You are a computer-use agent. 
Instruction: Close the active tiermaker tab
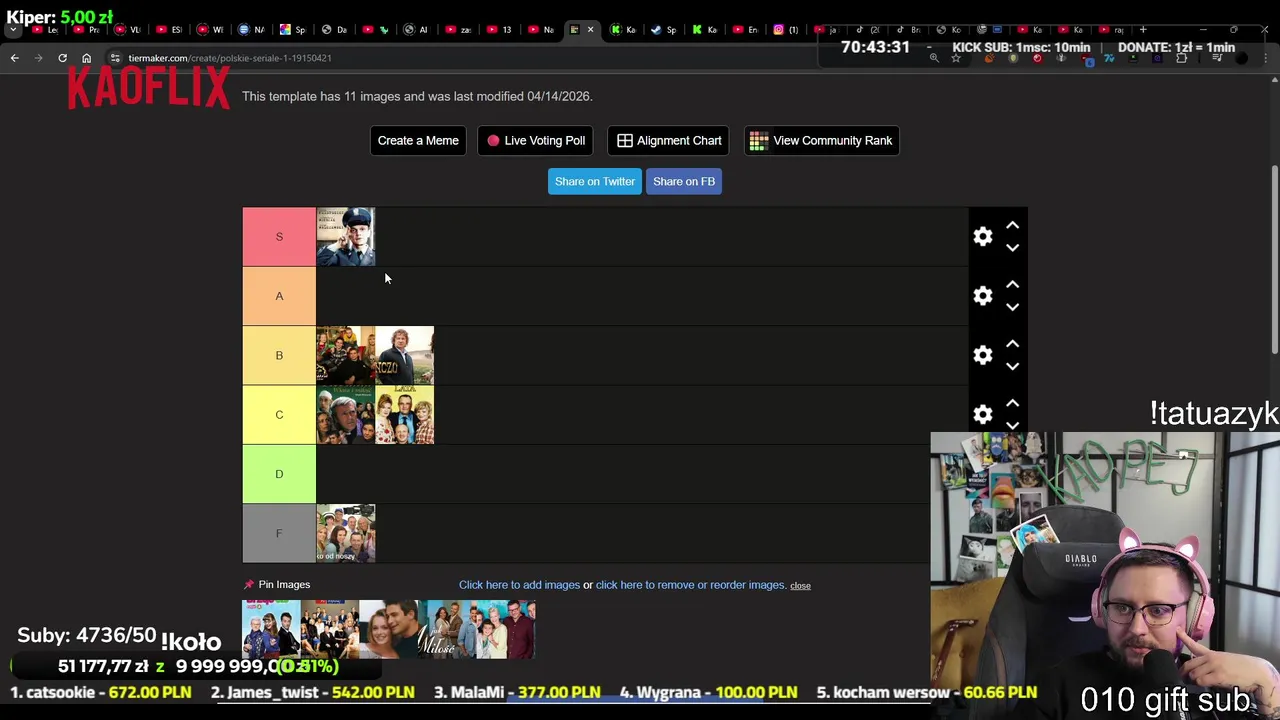pos(590,29)
